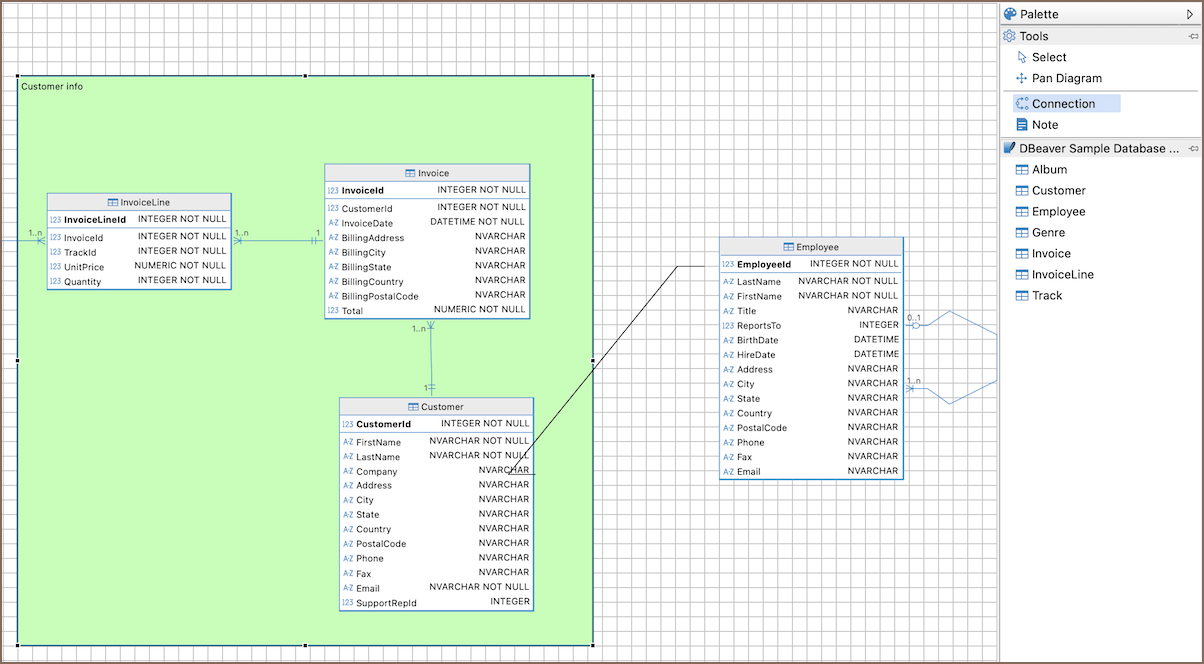Collapse the Palette with the arrow
The width and height of the screenshot is (1204, 664).
pos(1189,15)
